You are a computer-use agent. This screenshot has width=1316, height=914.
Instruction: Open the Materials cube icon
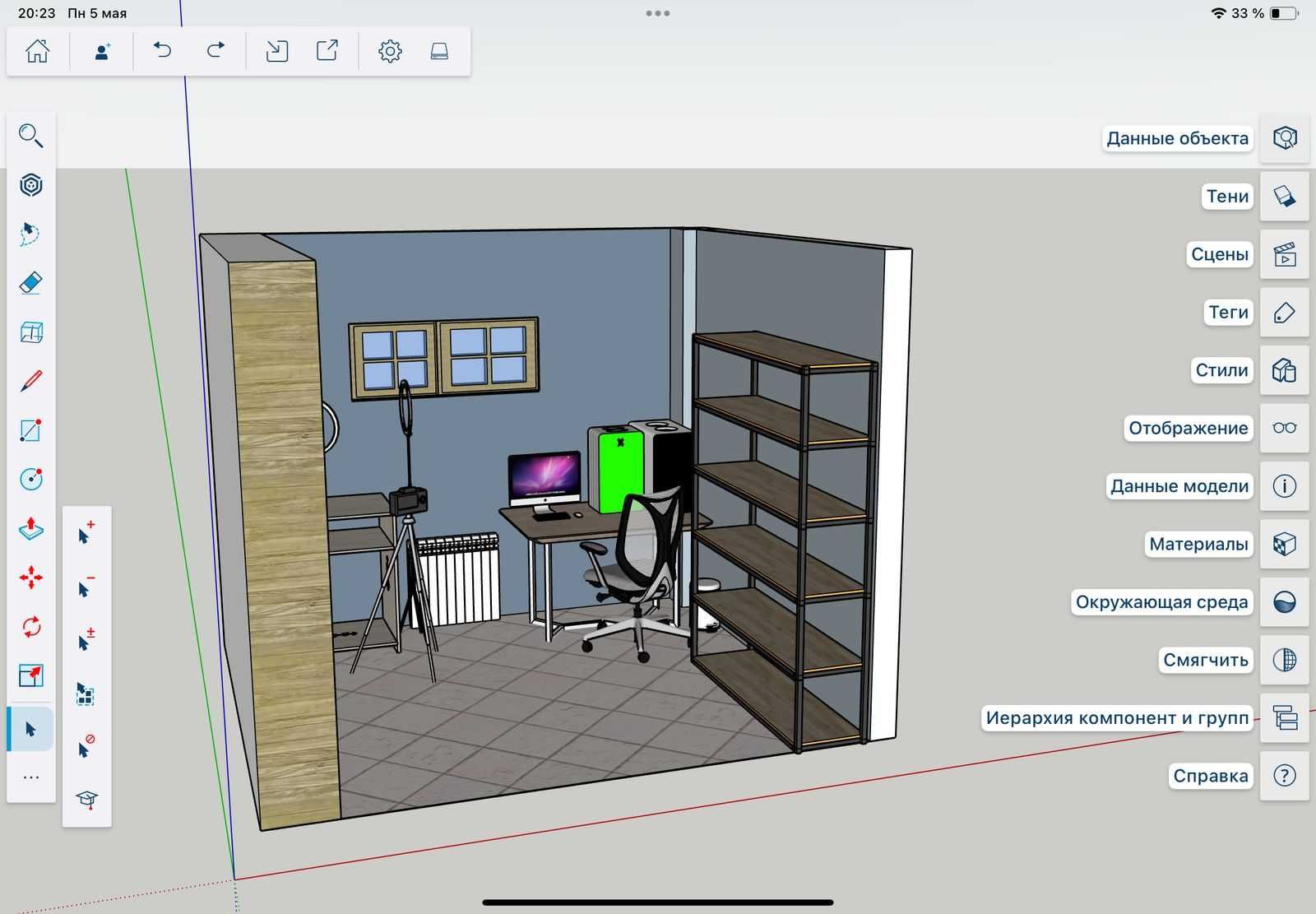[x=1285, y=544]
